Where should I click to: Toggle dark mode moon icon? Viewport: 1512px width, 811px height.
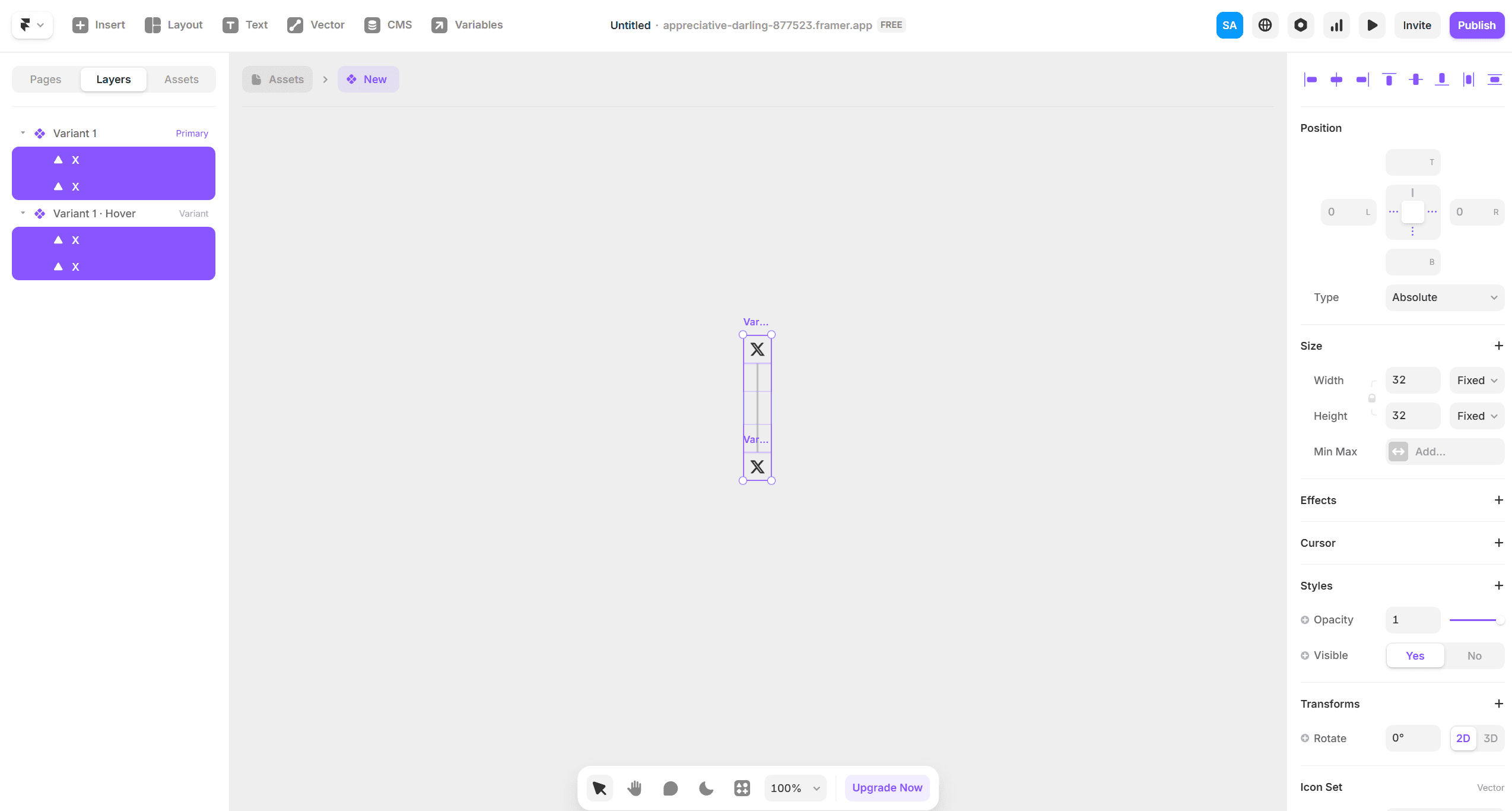point(706,788)
